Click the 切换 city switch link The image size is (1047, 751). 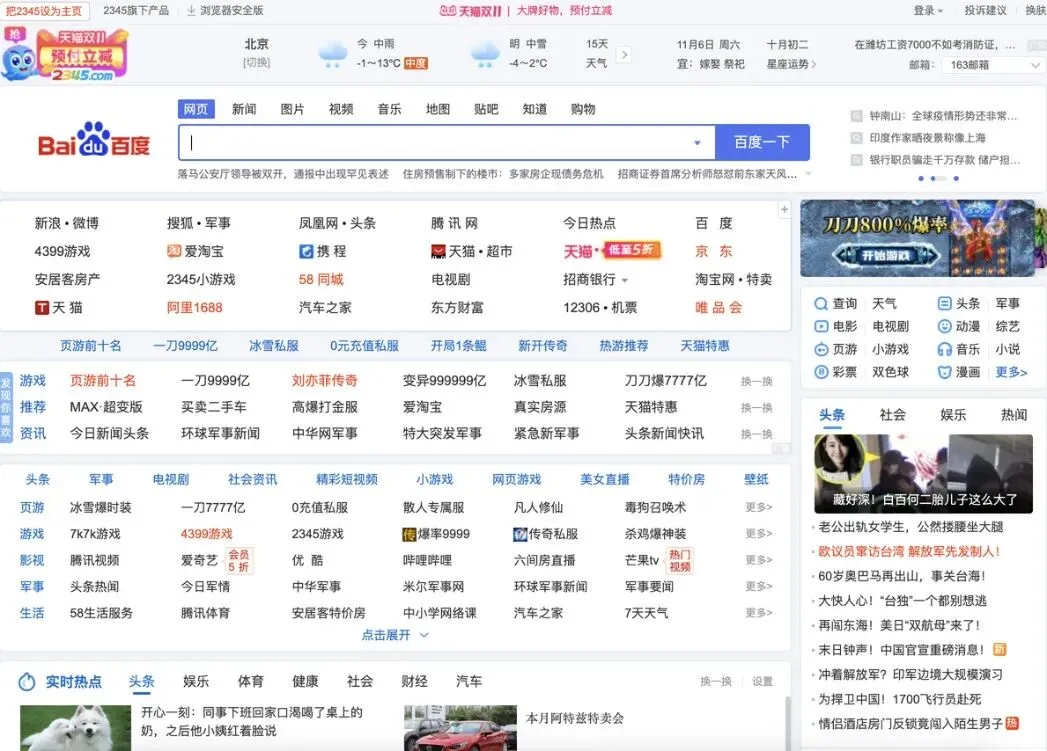tap(256, 63)
